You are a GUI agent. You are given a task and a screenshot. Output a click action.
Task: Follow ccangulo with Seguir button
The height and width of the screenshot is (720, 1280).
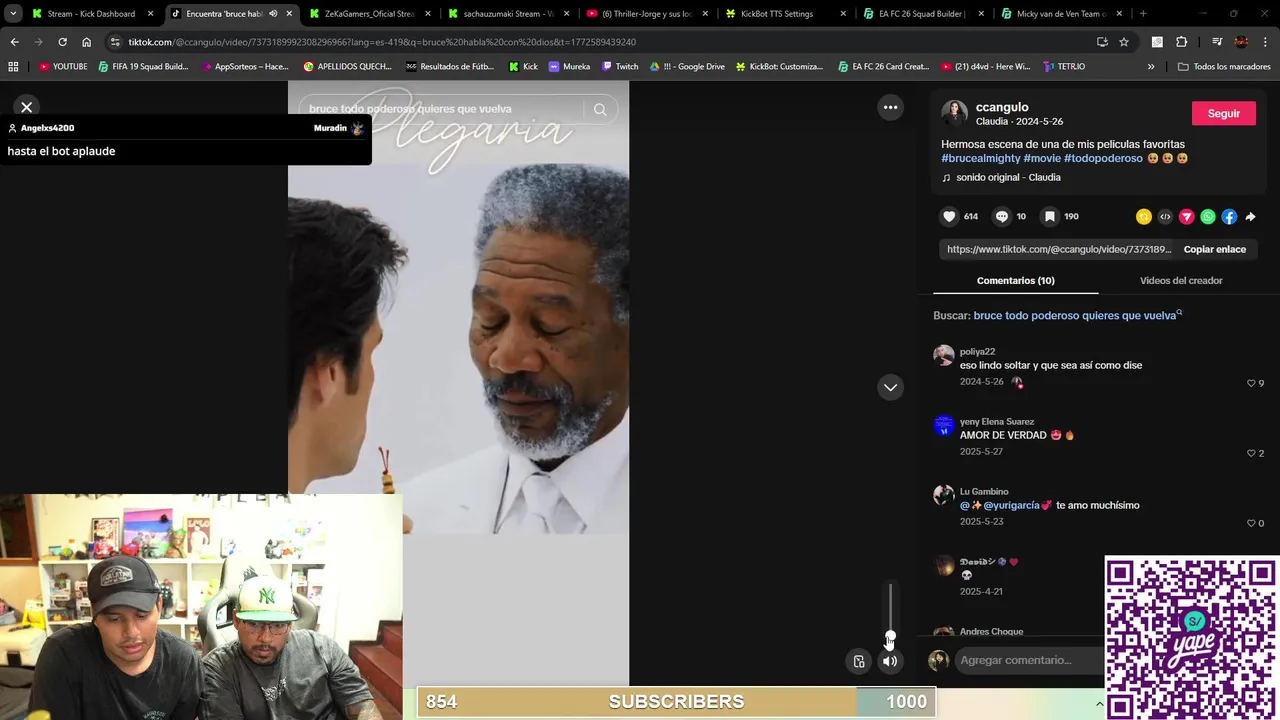click(x=1223, y=113)
